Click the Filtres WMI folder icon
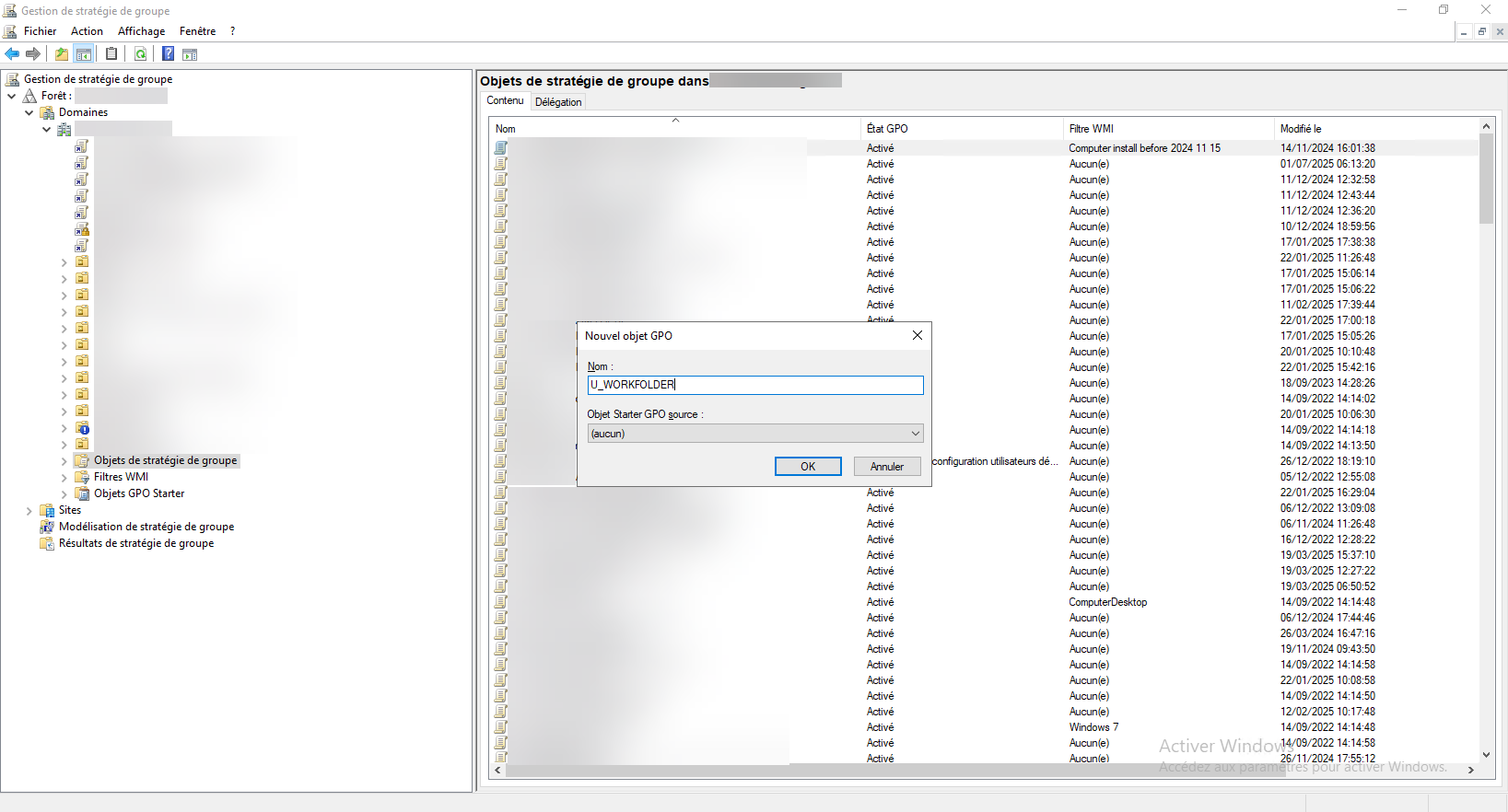1508x812 pixels. coord(82,477)
